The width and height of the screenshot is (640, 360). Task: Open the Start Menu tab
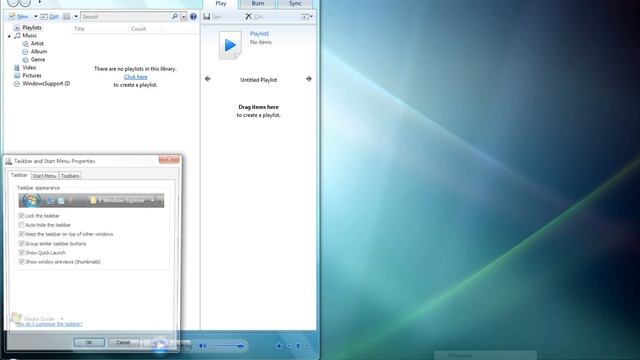coord(44,176)
